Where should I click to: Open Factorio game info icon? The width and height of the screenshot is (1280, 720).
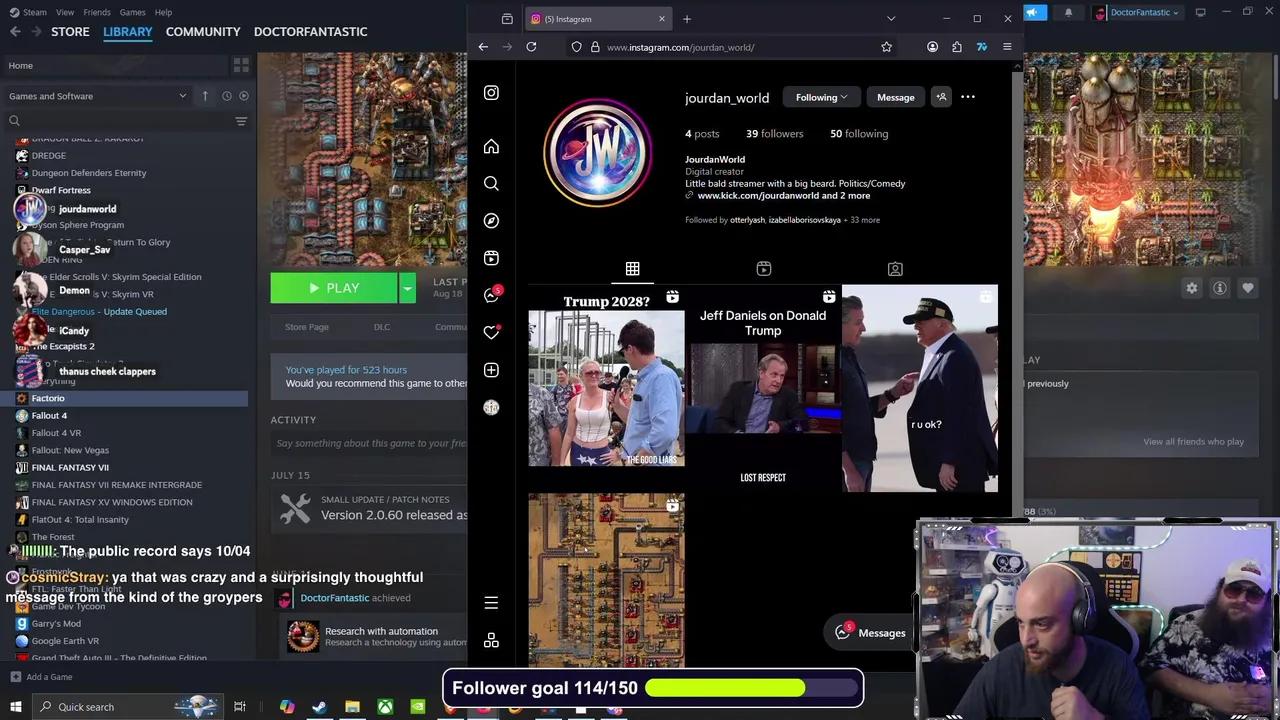coord(1220,288)
